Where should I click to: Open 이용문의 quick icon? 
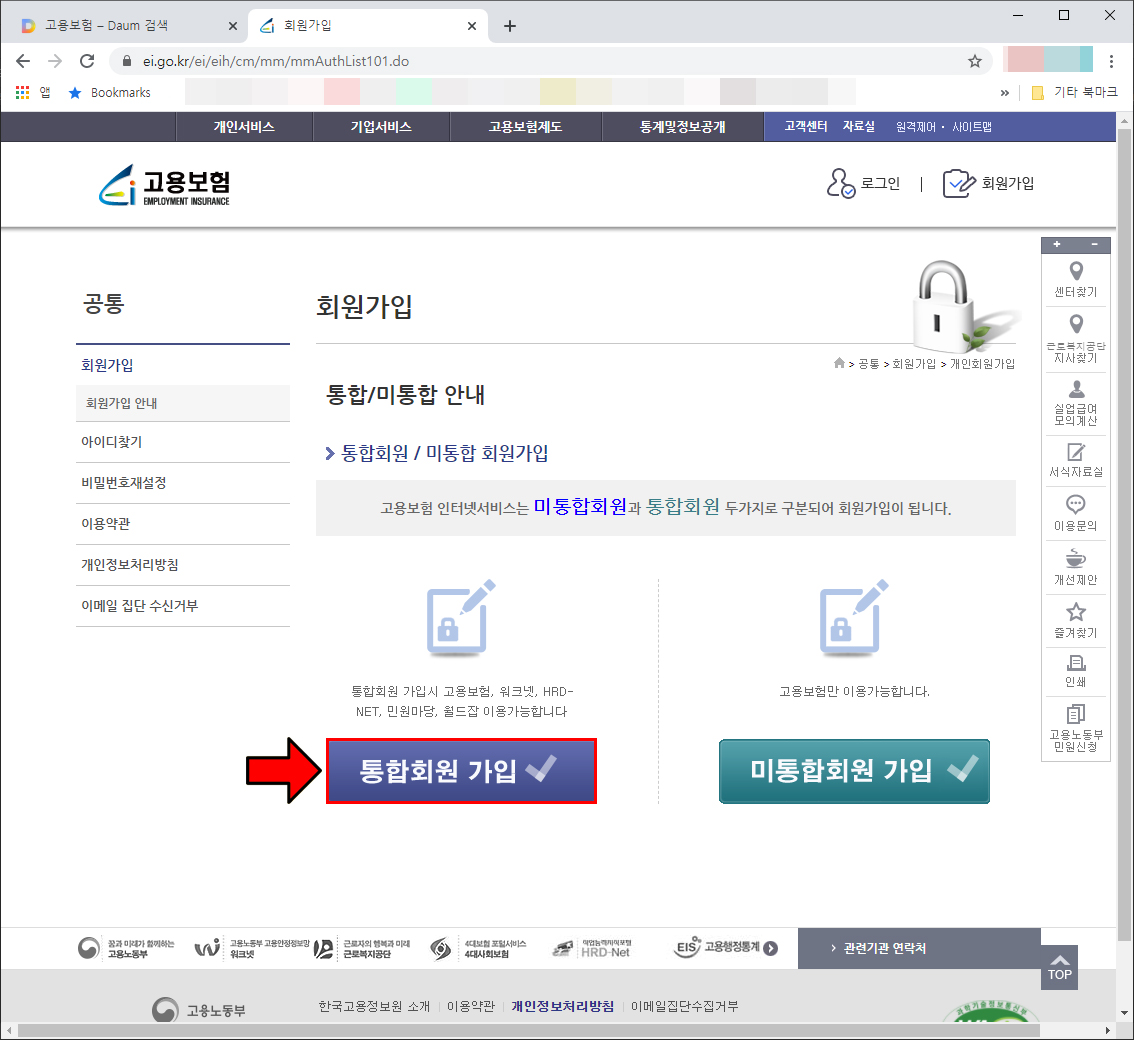1075,513
